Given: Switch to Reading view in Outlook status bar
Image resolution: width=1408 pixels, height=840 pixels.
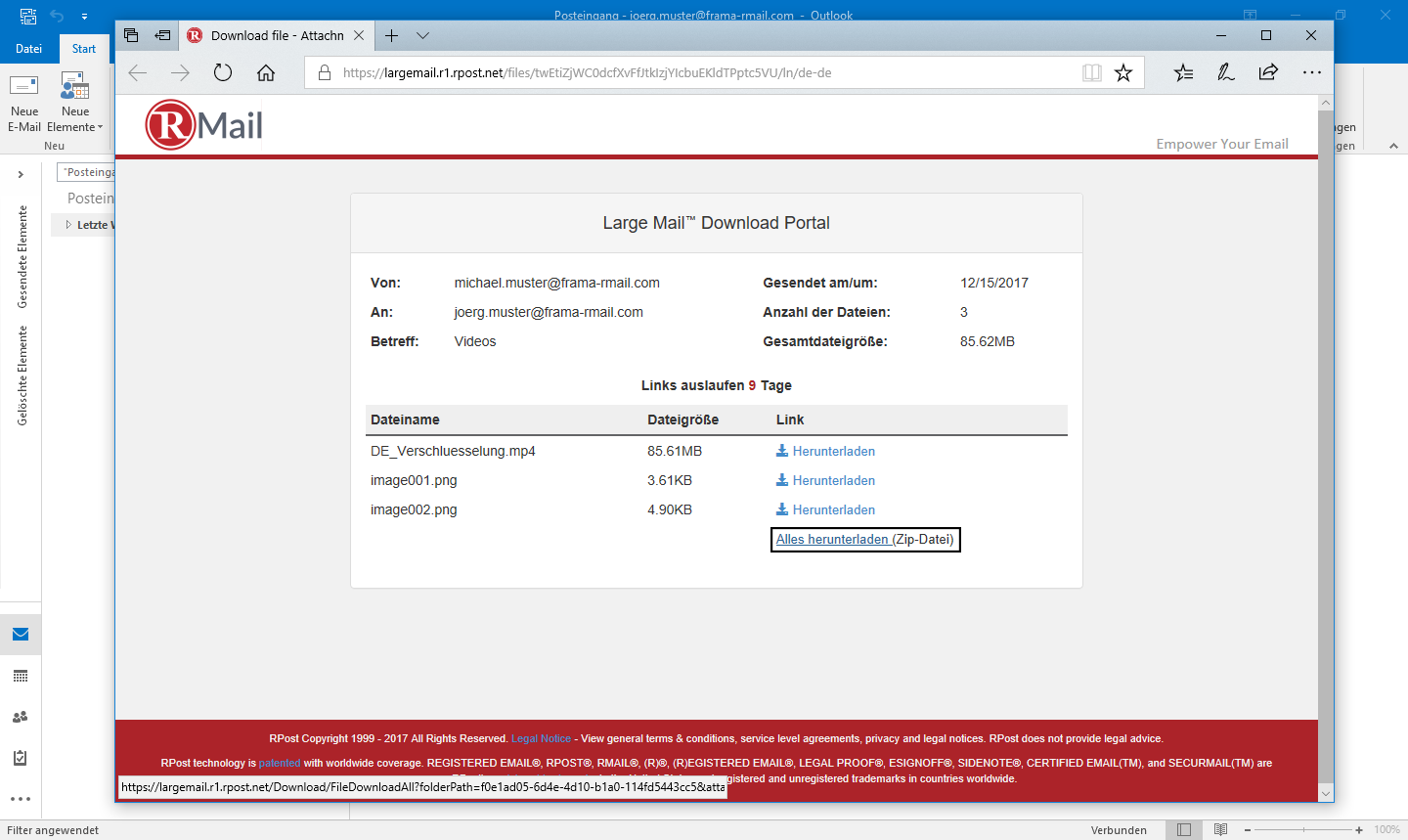Looking at the screenshot, I should pos(1220,829).
